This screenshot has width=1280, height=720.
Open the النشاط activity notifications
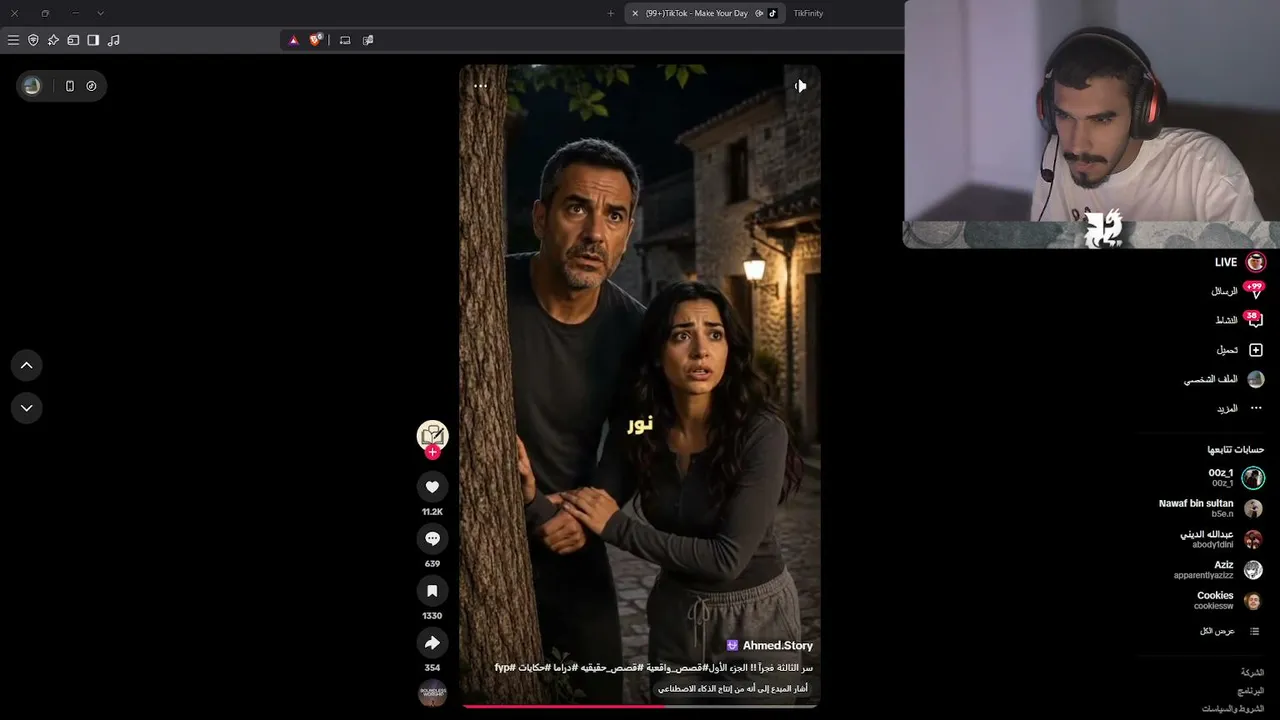[x=1240, y=320]
